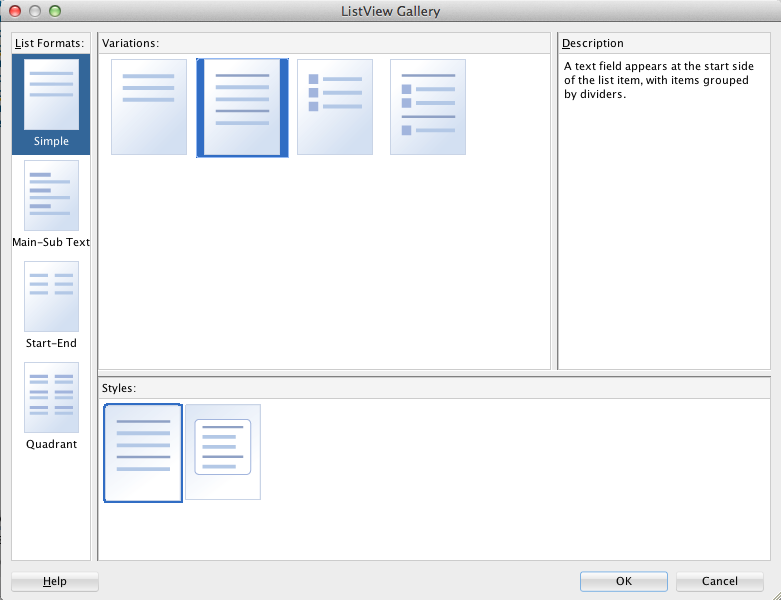The image size is (781, 600).
Task: Select the Simple list format icon
Action: (51, 95)
